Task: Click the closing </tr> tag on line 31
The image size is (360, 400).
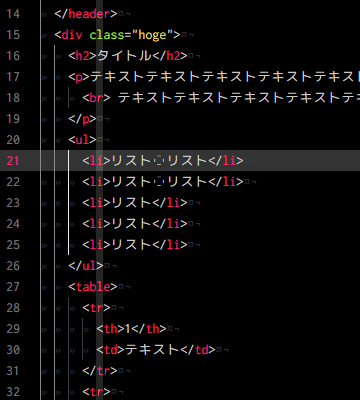Action: click(100, 371)
